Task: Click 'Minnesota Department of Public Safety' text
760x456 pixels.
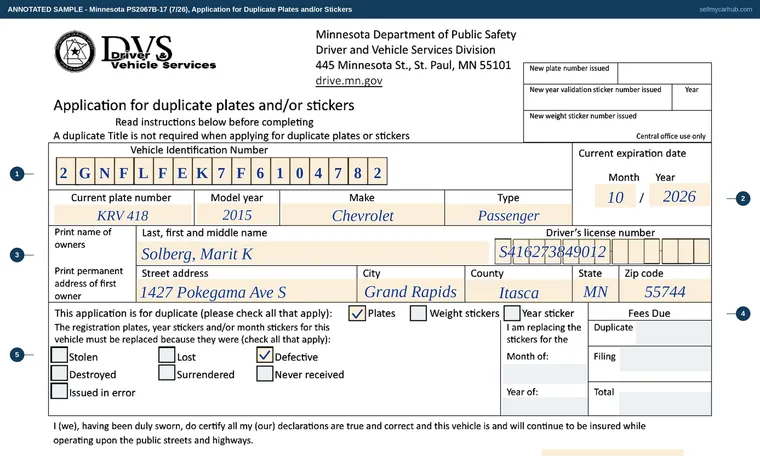Action: 416,34
